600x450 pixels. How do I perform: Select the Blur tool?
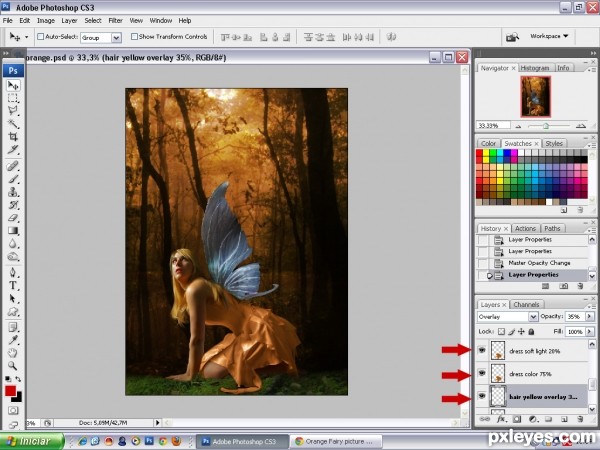click(13, 243)
